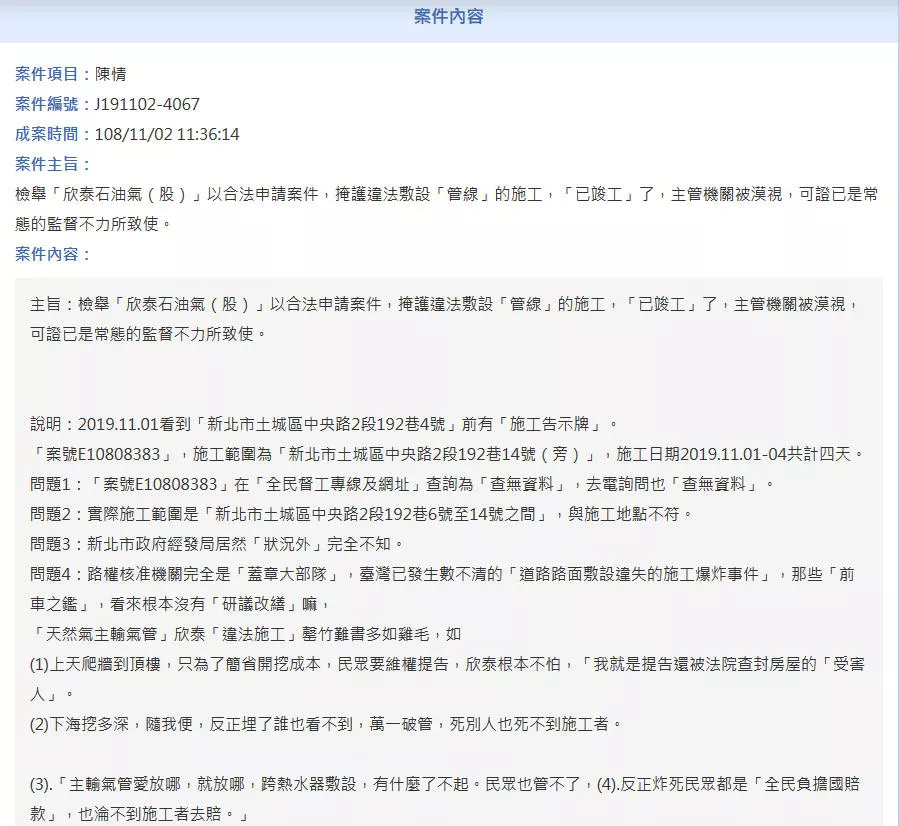This screenshot has width=899, height=826.
Task: Click the last line 款」,也淪不到施工者去賠
Action: click(139, 813)
